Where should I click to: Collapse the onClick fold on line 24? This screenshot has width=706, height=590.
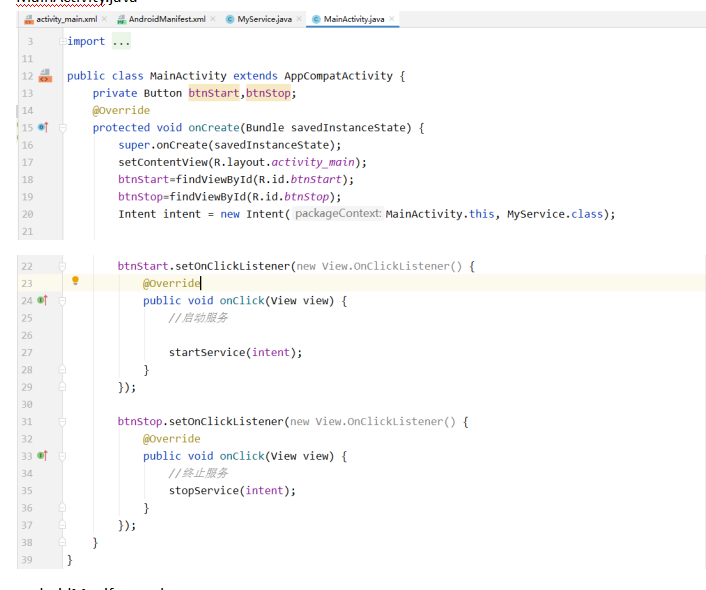[x=63, y=301]
